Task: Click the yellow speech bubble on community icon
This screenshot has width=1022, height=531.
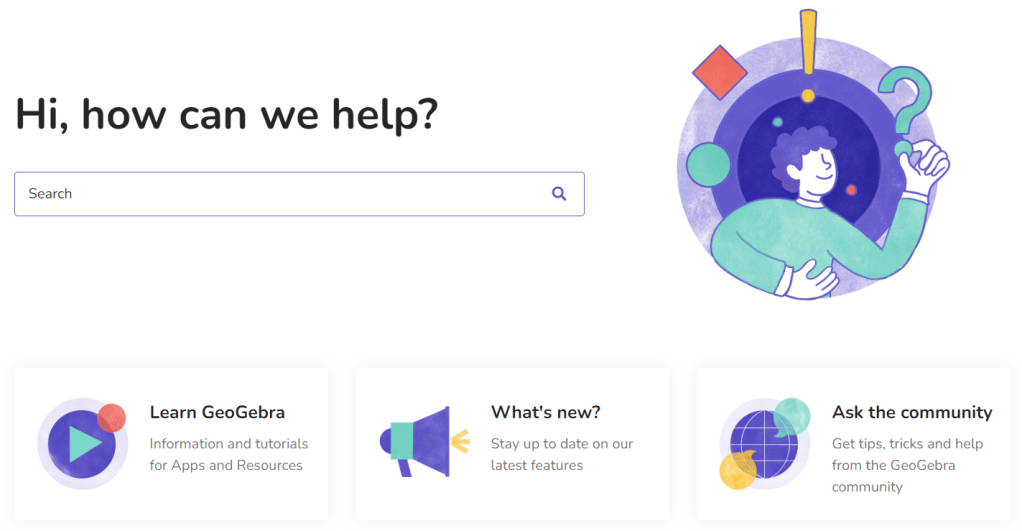Action: [738, 470]
